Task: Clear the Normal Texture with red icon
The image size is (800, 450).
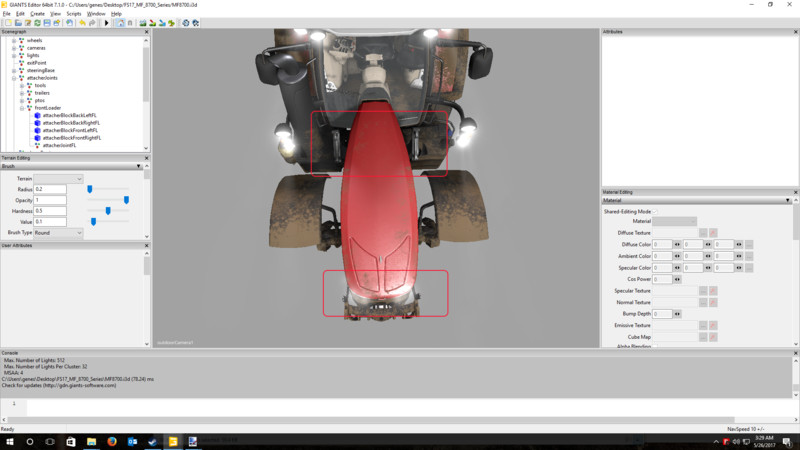Action: tap(713, 302)
